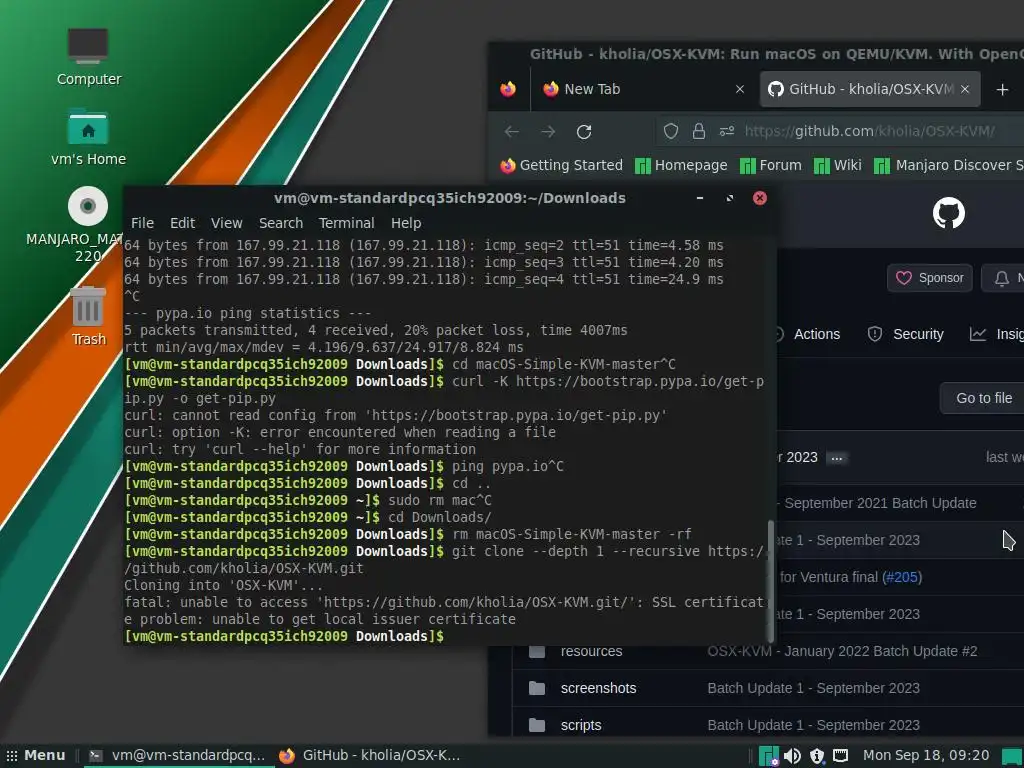Switch to terminal taskbar entry
Screen dimensions: 1024x768
pyautogui.click(x=177, y=756)
